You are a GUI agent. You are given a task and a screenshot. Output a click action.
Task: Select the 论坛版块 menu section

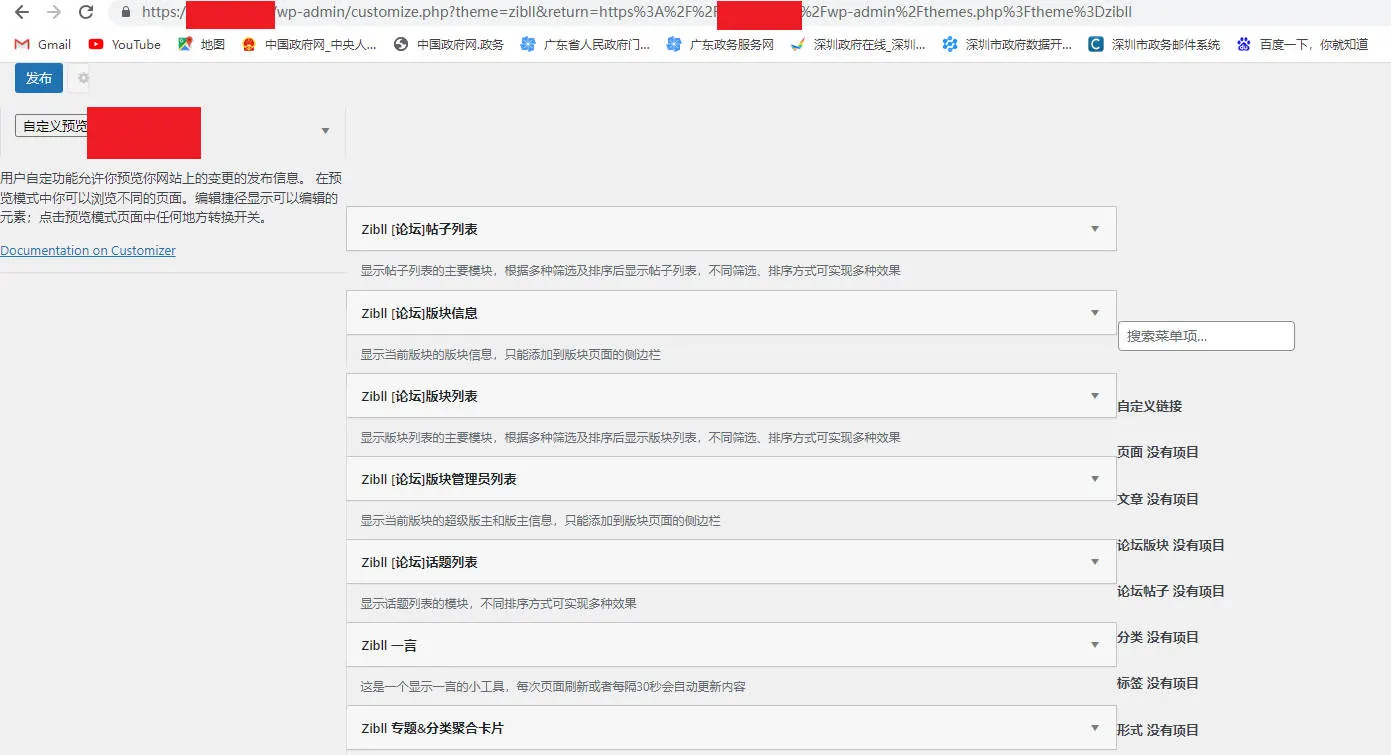(x=1171, y=545)
